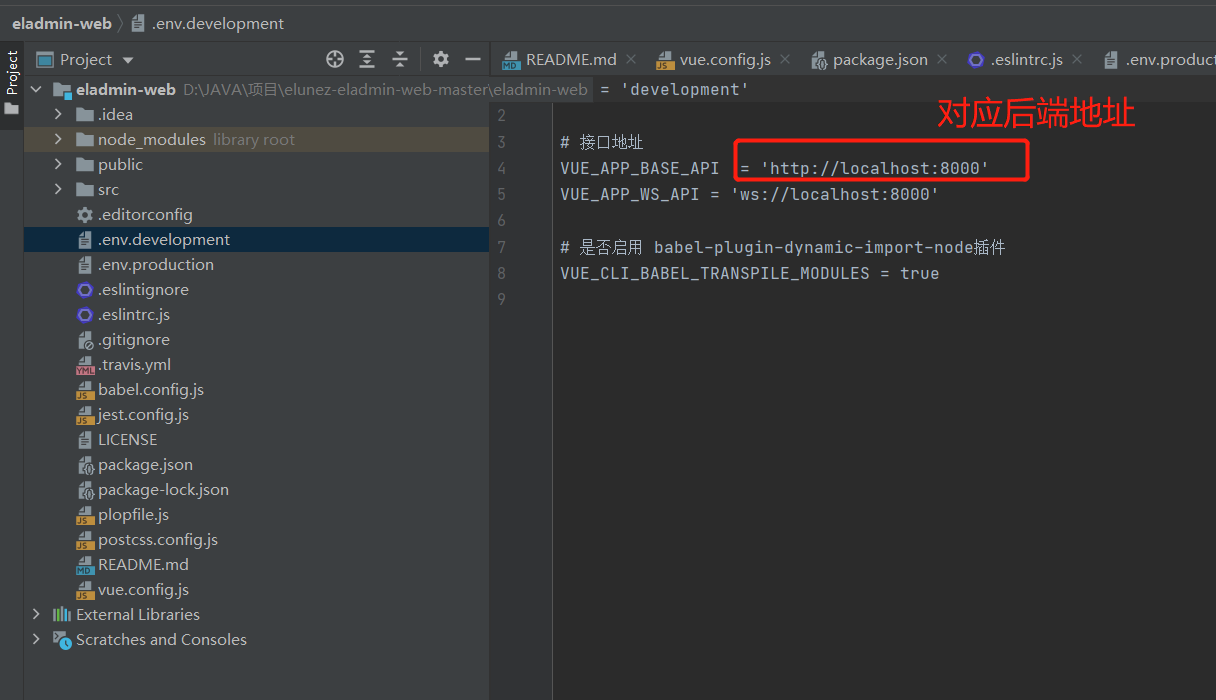Click line number 4 in editor gutter
1216x700 pixels.
point(502,168)
